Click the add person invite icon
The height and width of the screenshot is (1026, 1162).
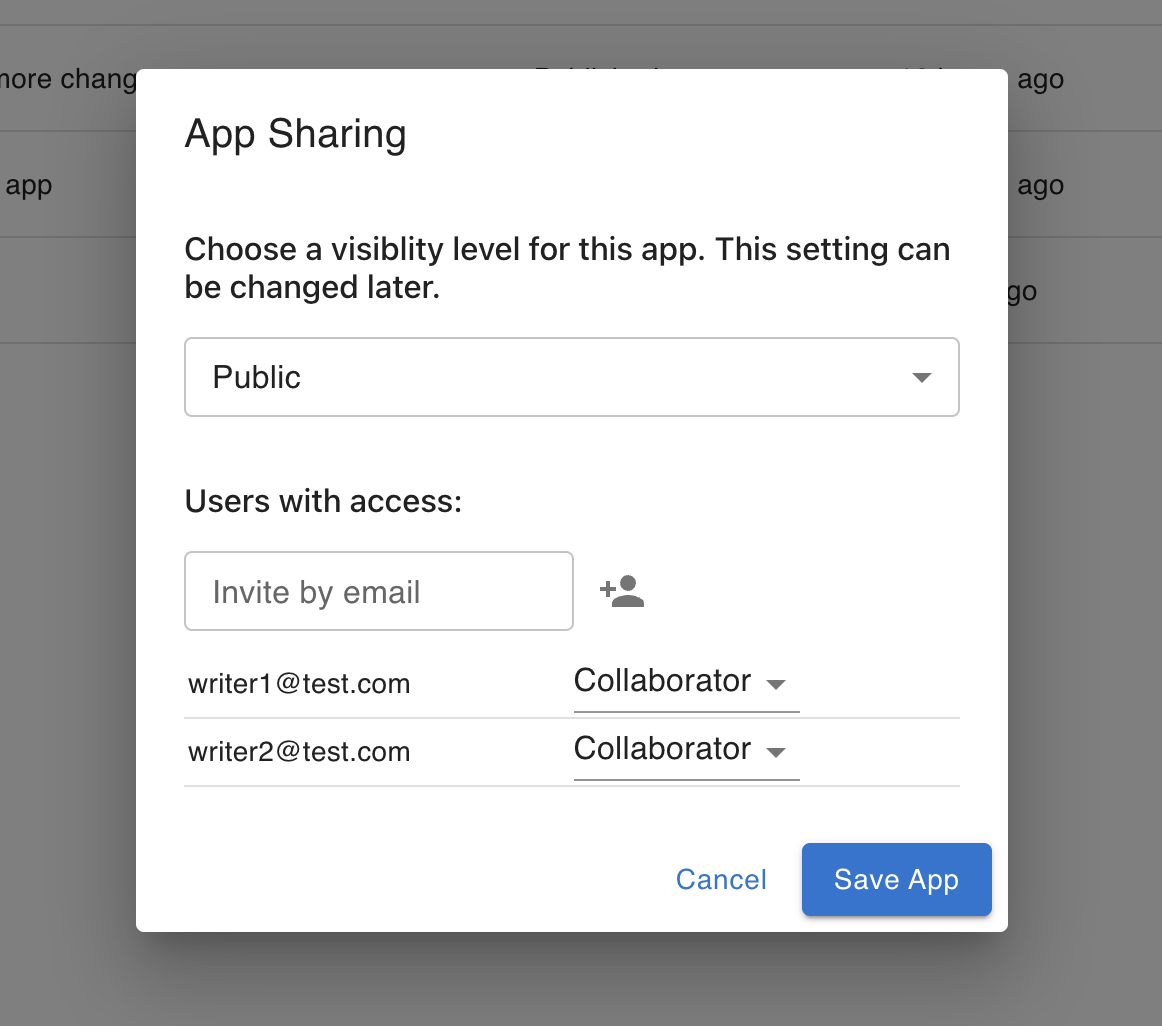(622, 591)
